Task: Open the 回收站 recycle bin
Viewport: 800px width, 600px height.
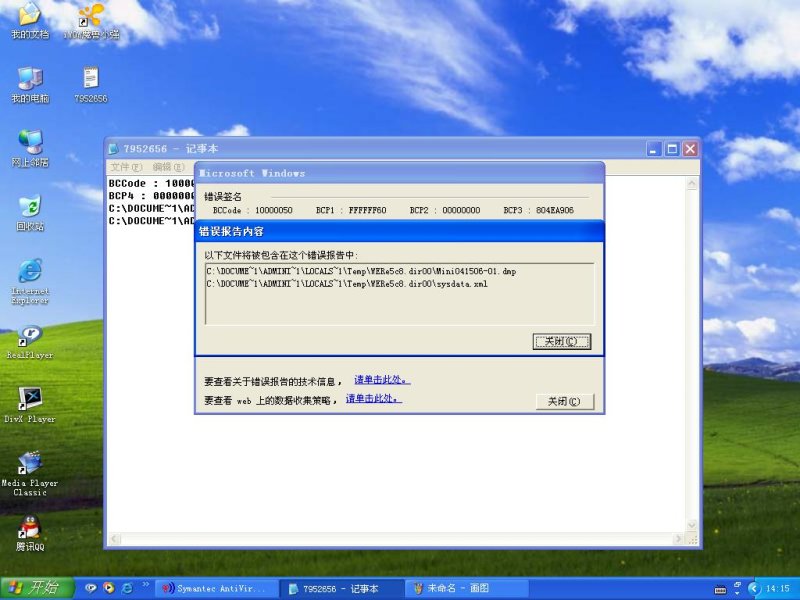Action: click(x=29, y=208)
